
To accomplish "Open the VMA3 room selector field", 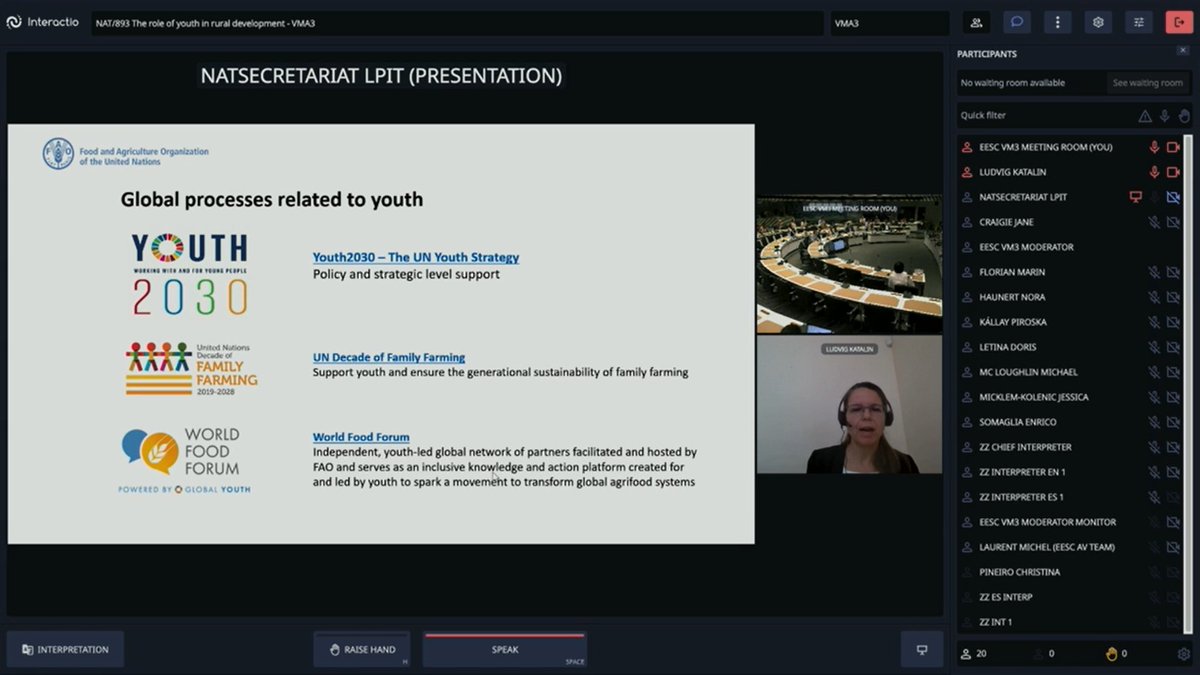I will [x=889, y=23].
